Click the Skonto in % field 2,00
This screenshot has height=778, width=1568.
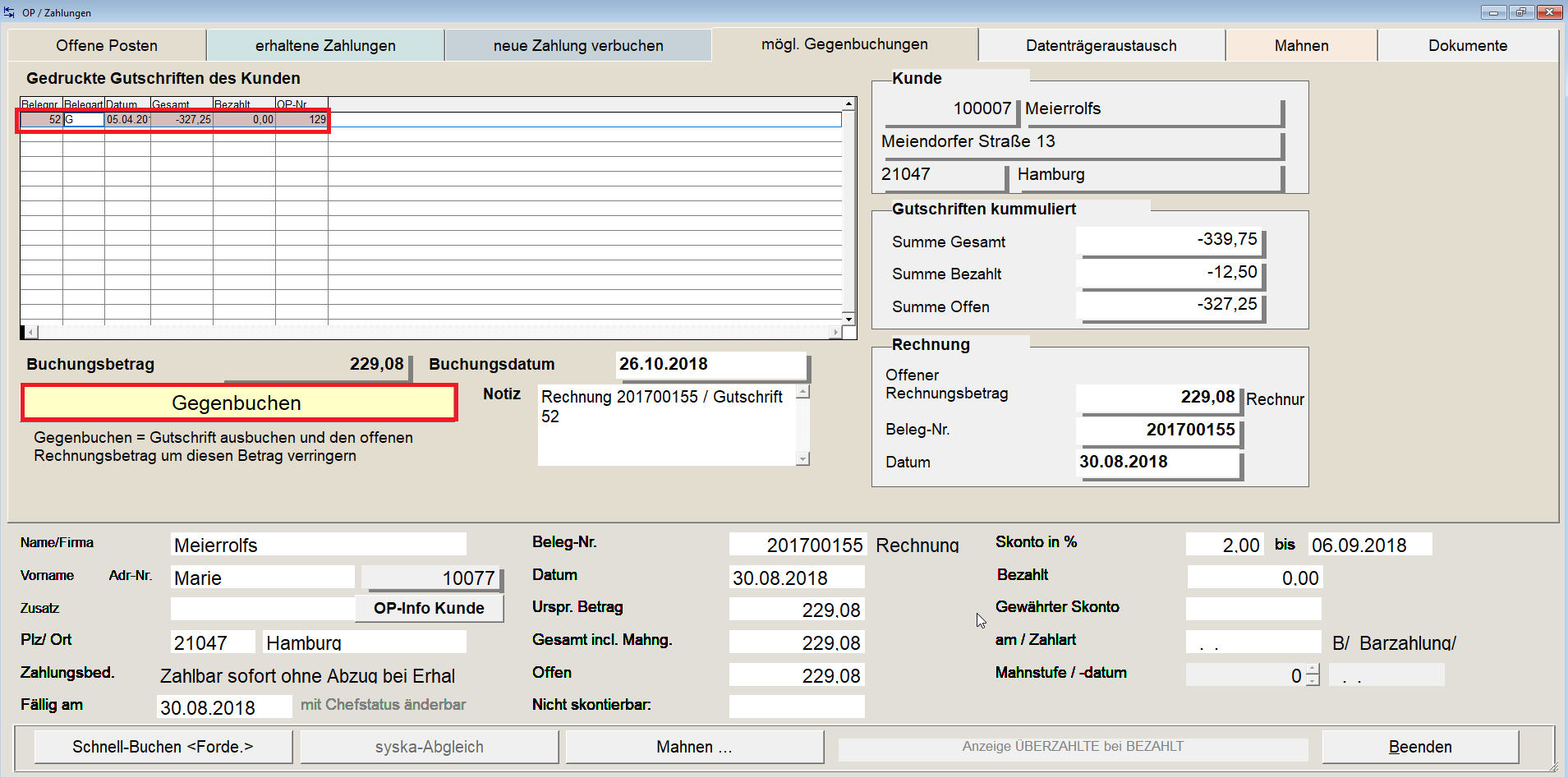1225,545
